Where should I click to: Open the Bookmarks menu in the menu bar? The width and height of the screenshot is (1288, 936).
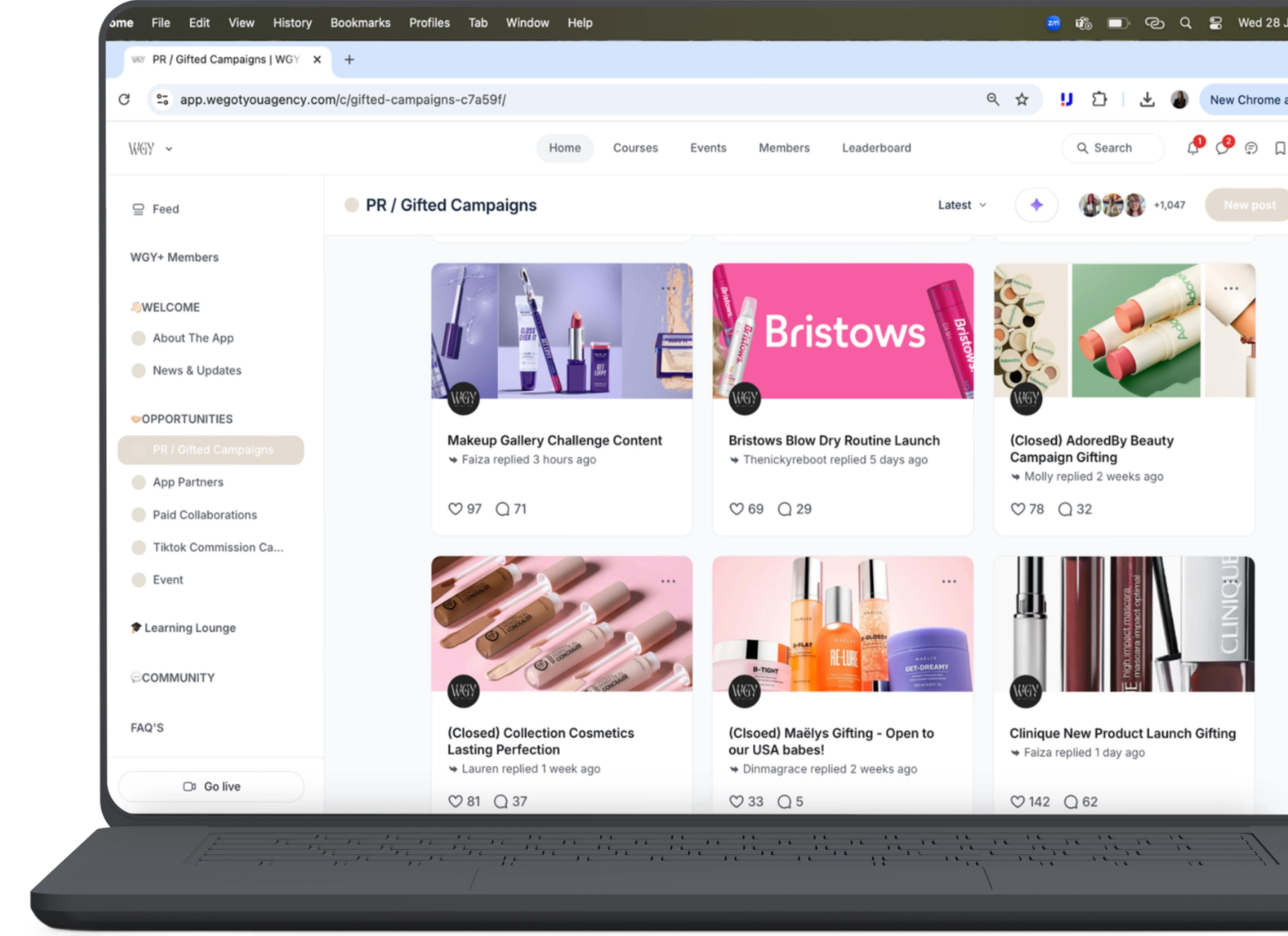360,23
